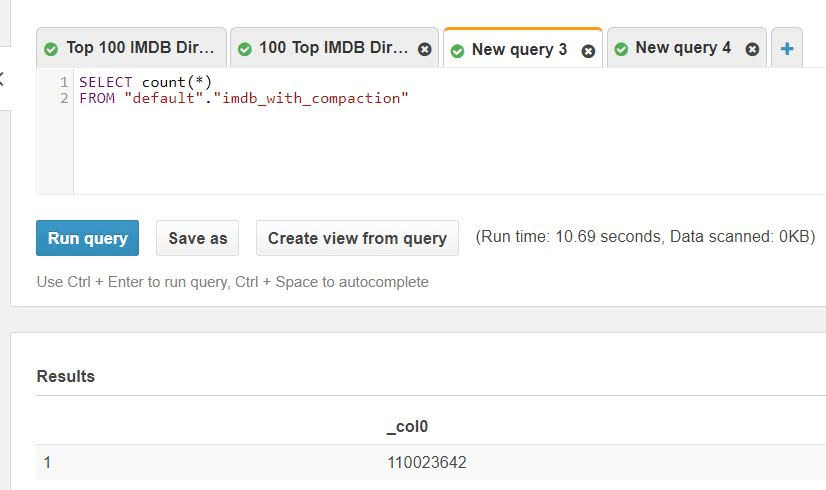Select the New query 3 tab
Viewport: 826px width, 490px height.
click(x=519, y=50)
